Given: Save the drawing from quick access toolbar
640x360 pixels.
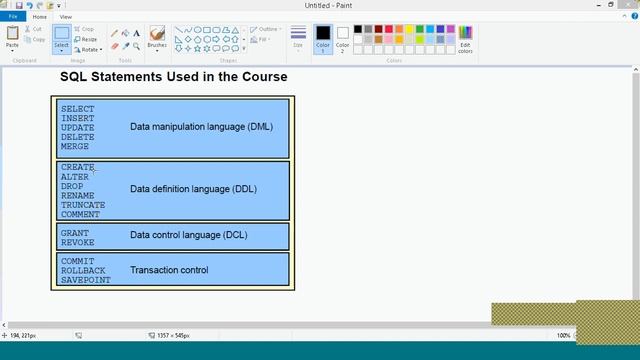Looking at the screenshot, I should click(19, 5).
